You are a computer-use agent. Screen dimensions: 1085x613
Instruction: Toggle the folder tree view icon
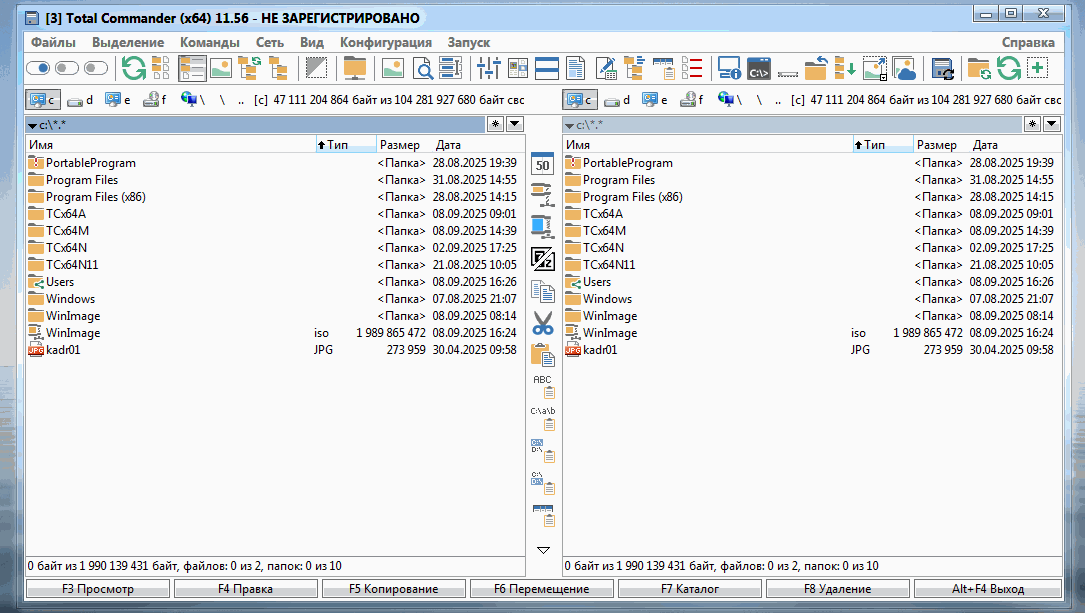click(x=278, y=68)
